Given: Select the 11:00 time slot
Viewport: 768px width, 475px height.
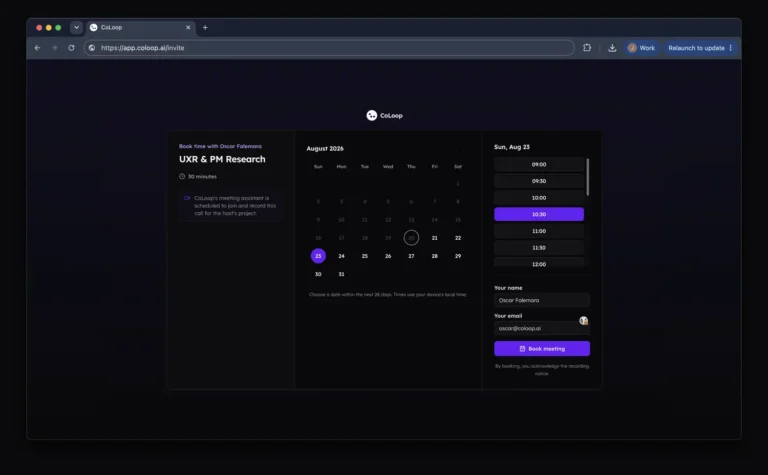Looking at the screenshot, I should click(x=539, y=231).
